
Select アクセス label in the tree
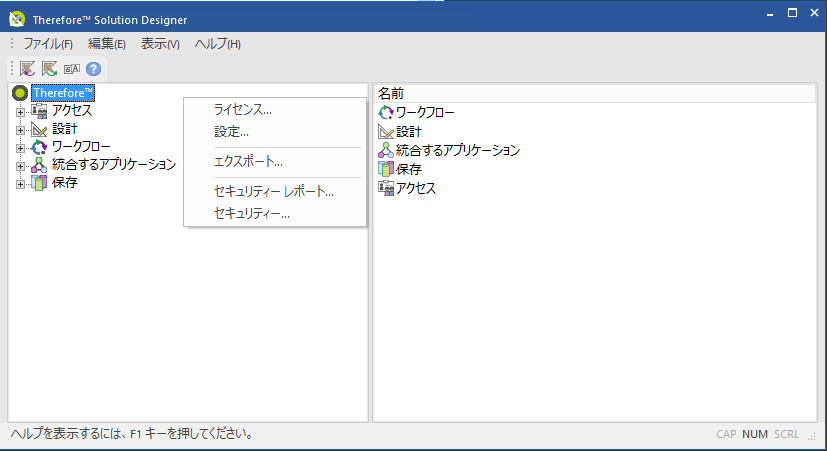[72, 111]
